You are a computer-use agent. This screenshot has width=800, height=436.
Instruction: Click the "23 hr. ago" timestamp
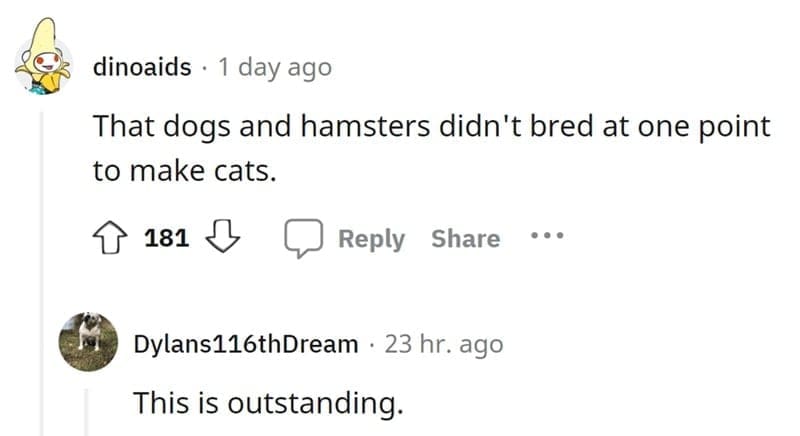(444, 345)
